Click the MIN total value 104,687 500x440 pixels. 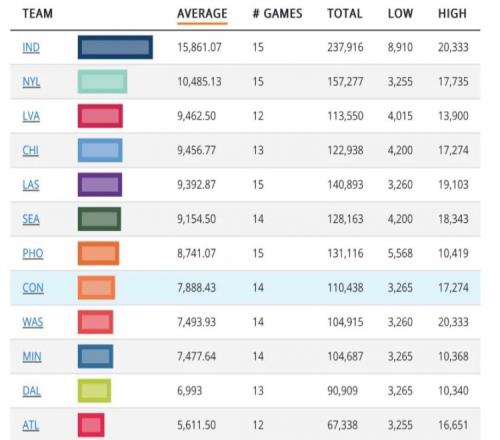tap(345, 356)
